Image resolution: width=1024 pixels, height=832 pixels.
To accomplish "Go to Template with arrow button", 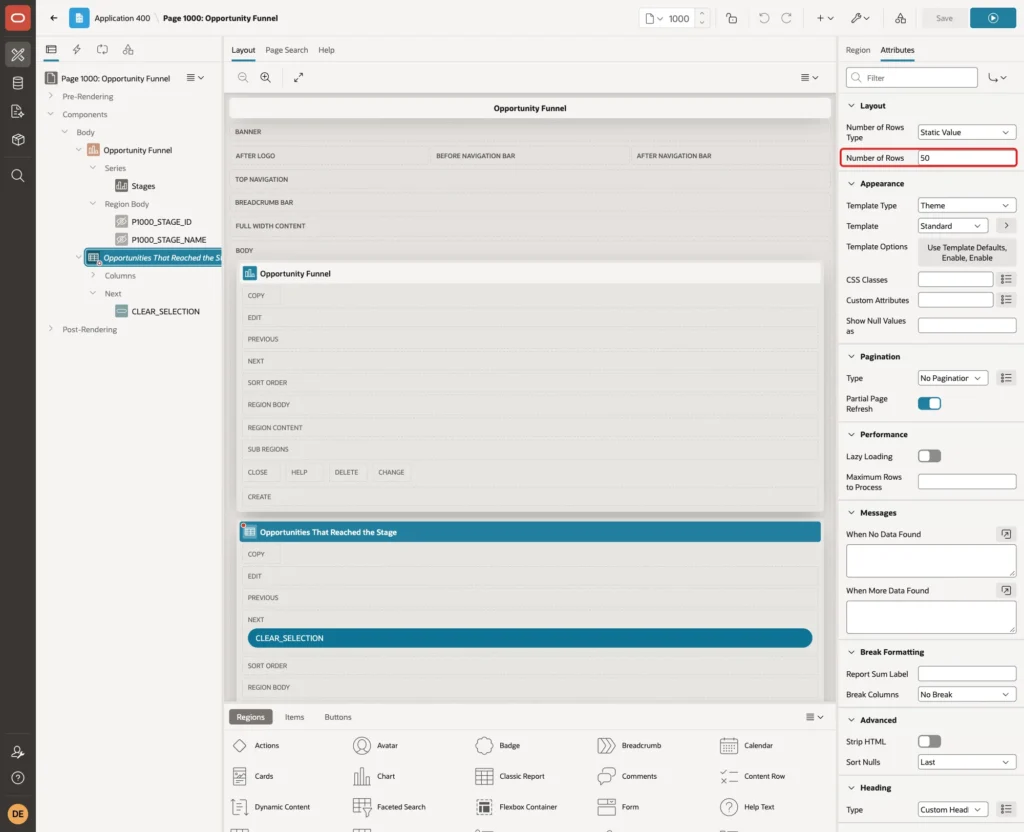I will point(1006,226).
